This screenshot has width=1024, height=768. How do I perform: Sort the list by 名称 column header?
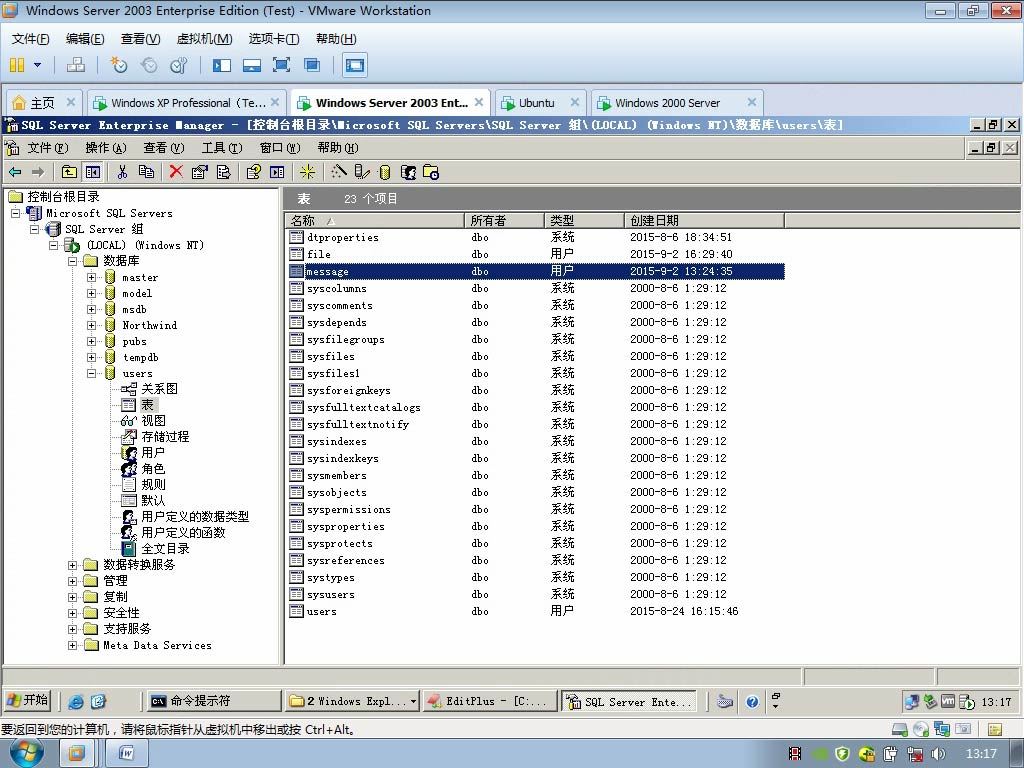coord(376,220)
